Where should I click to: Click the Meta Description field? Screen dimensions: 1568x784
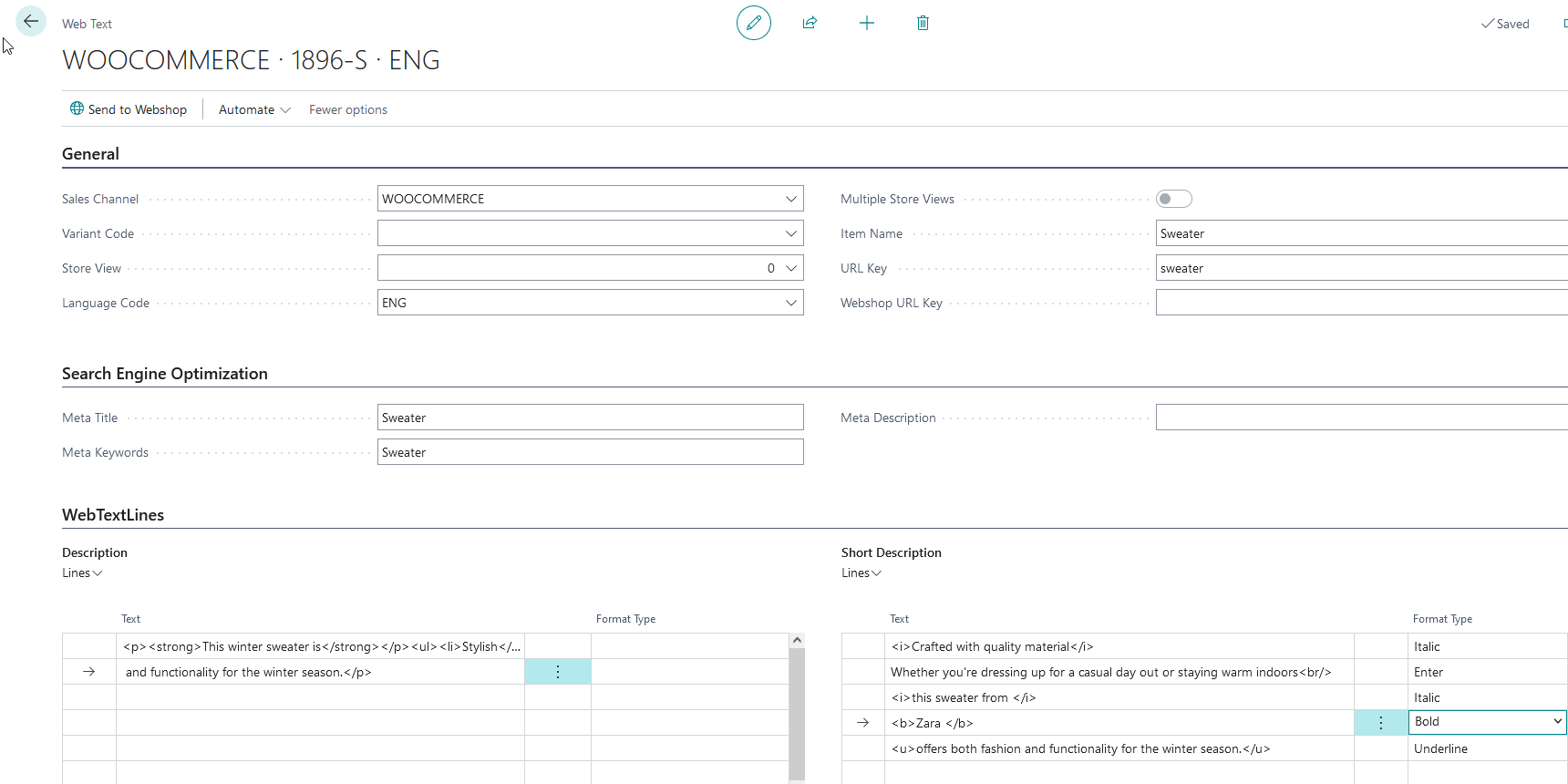click(x=1362, y=418)
